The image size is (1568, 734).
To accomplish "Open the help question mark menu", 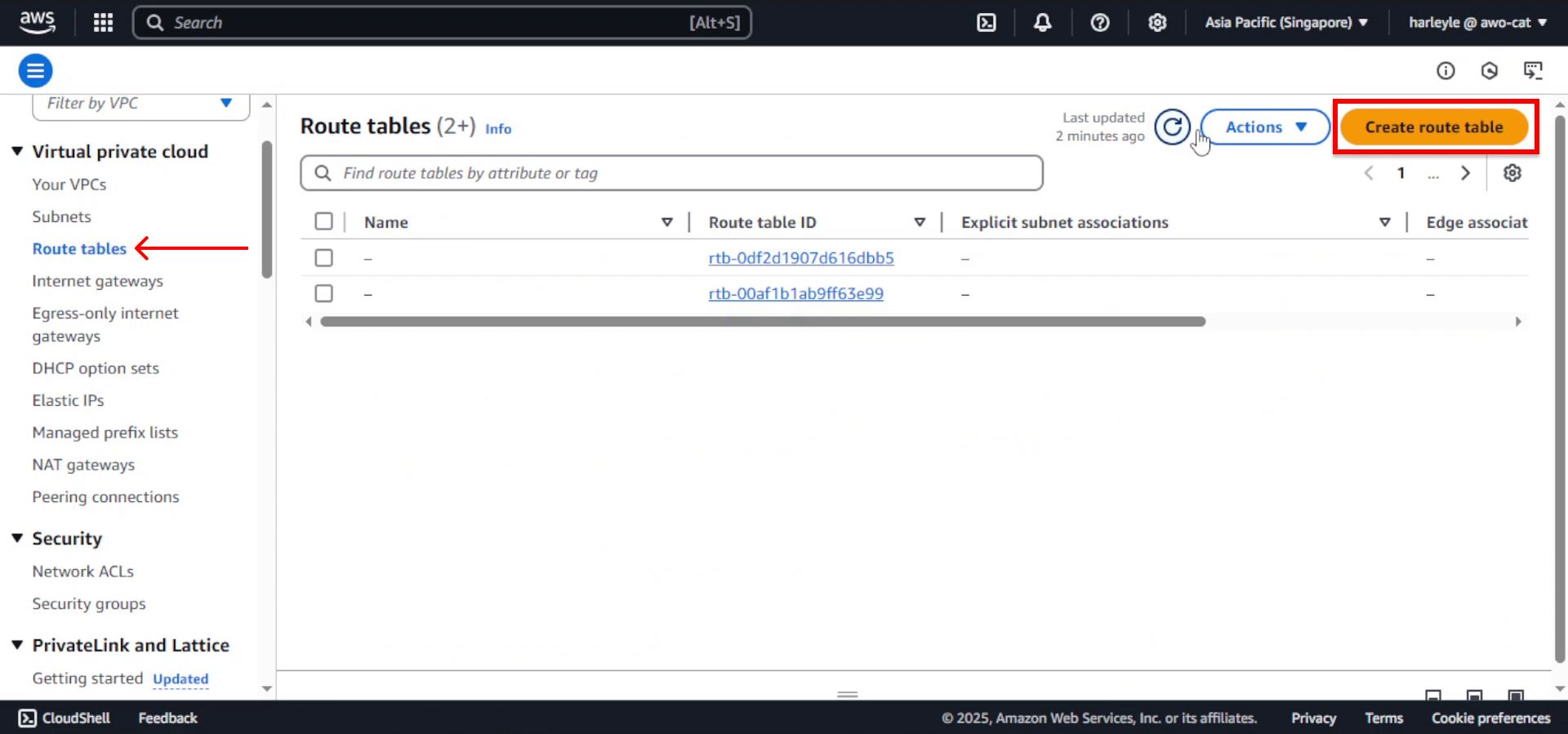I will tap(1100, 23).
